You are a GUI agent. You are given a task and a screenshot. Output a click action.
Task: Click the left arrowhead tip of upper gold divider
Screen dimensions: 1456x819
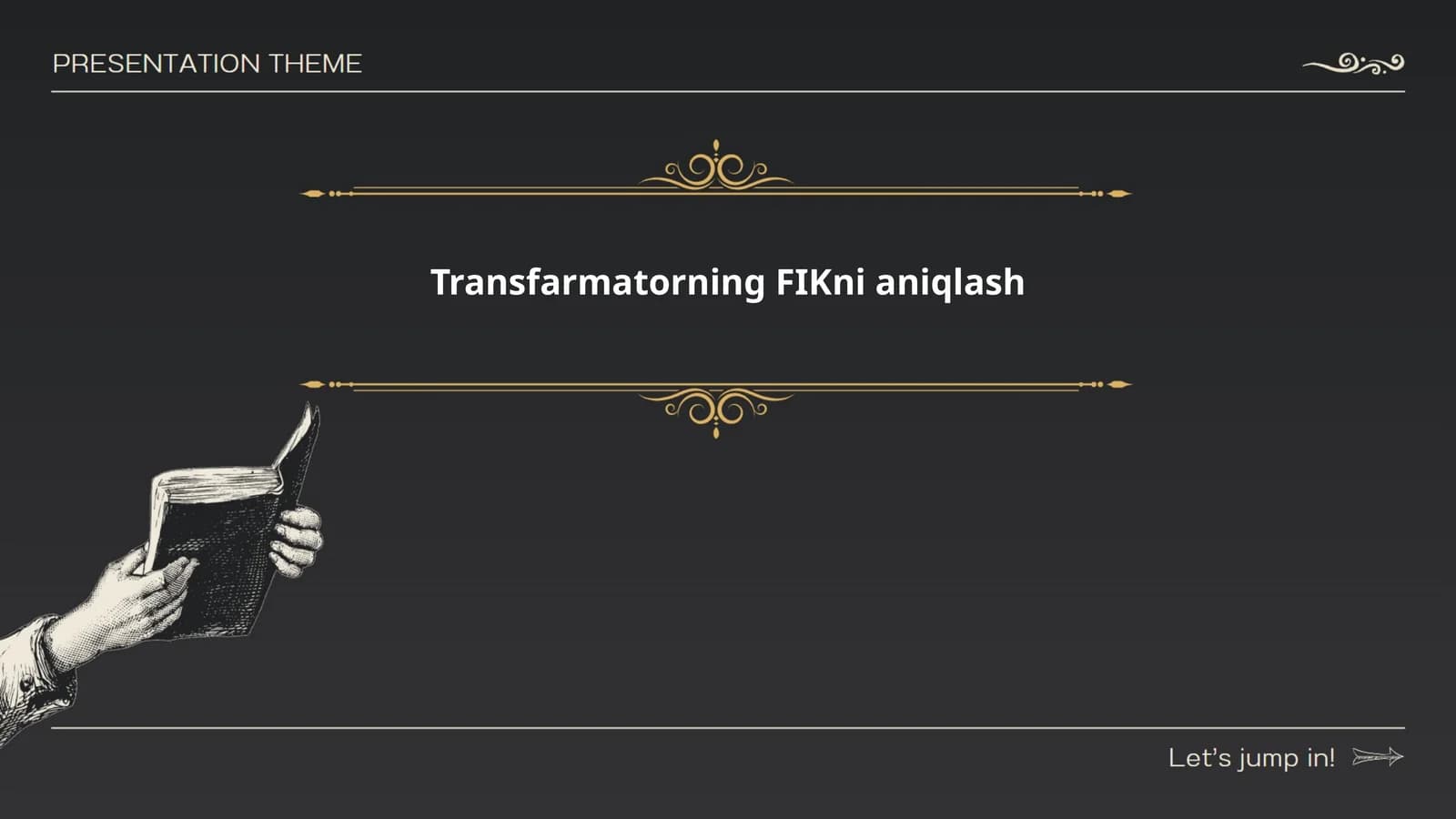pyautogui.click(x=312, y=194)
